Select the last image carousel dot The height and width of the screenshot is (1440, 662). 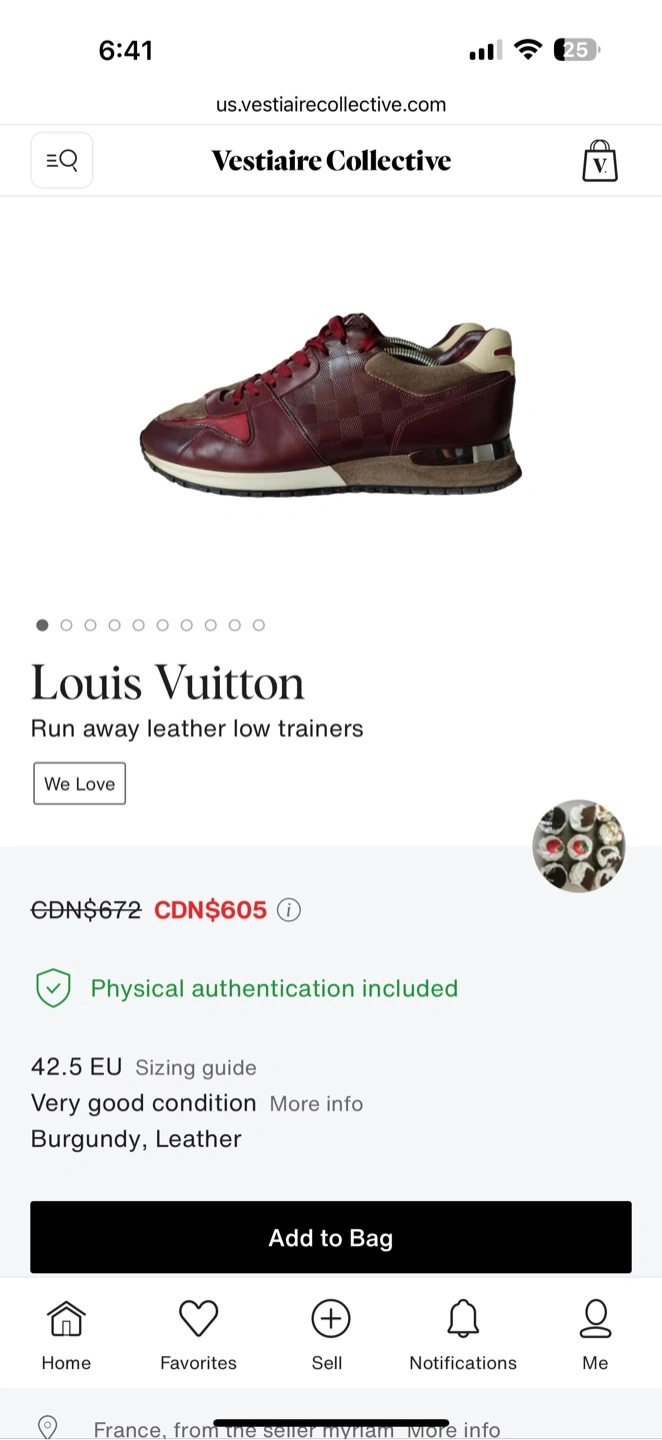[258, 625]
